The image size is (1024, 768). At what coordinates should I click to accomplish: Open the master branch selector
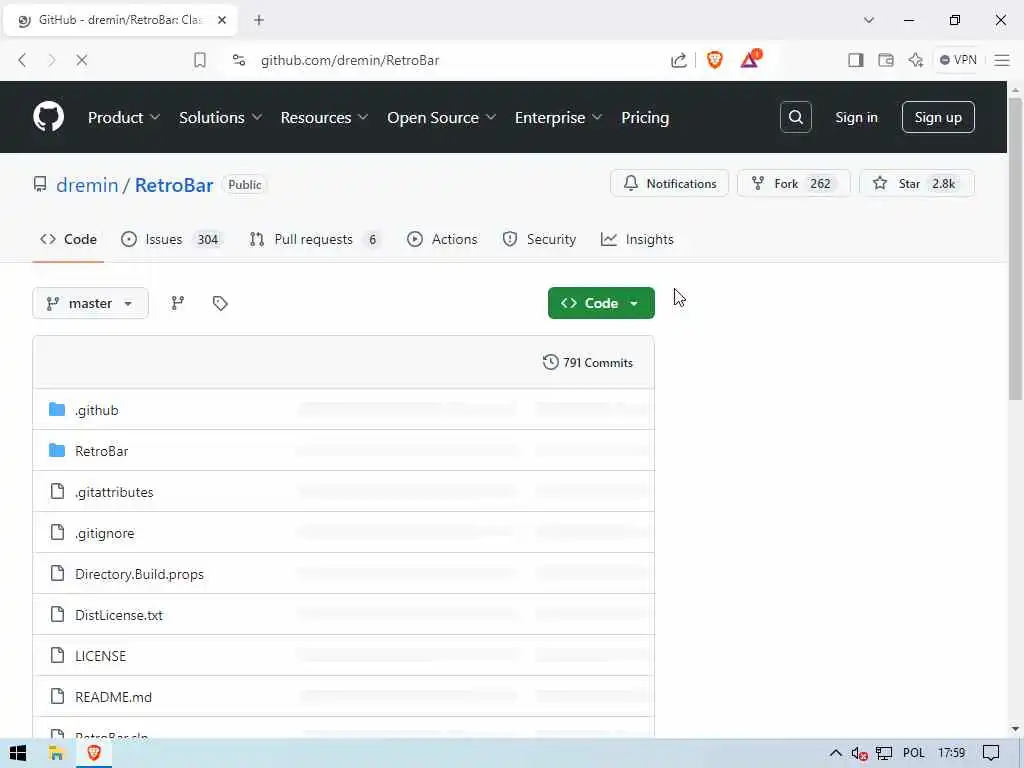[x=90, y=303]
